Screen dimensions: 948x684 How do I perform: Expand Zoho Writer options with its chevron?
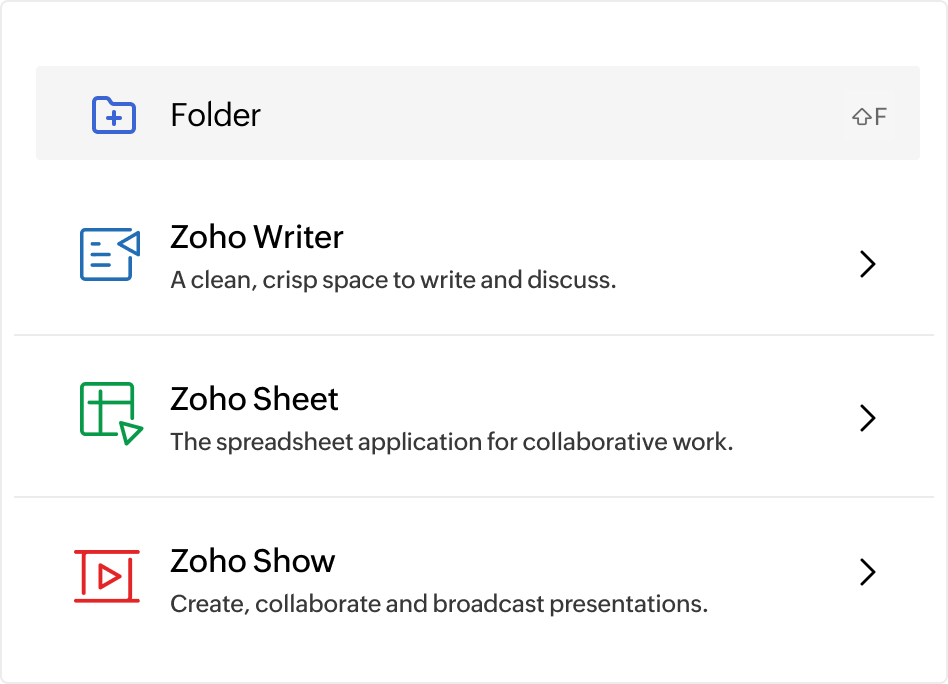coord(868,264)
